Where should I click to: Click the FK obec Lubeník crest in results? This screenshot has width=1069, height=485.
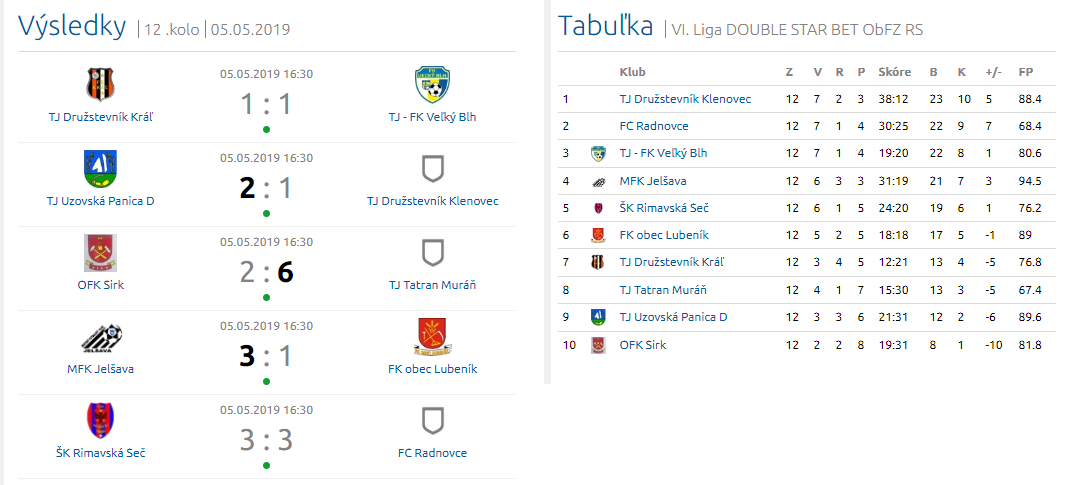pyautogui.click(x=432, y=336)
